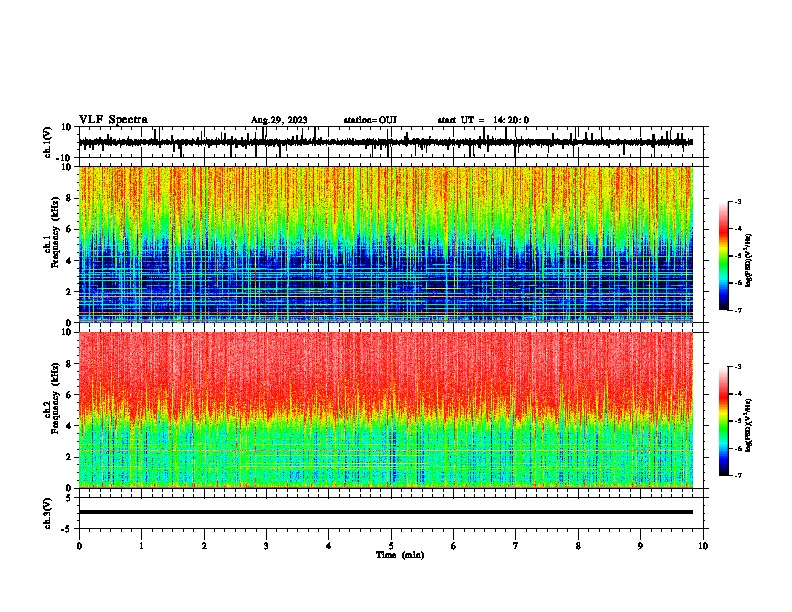Select the "Aug.29, 2023" date label
Viewport: 792px width, 612px height.
[279, 120]
